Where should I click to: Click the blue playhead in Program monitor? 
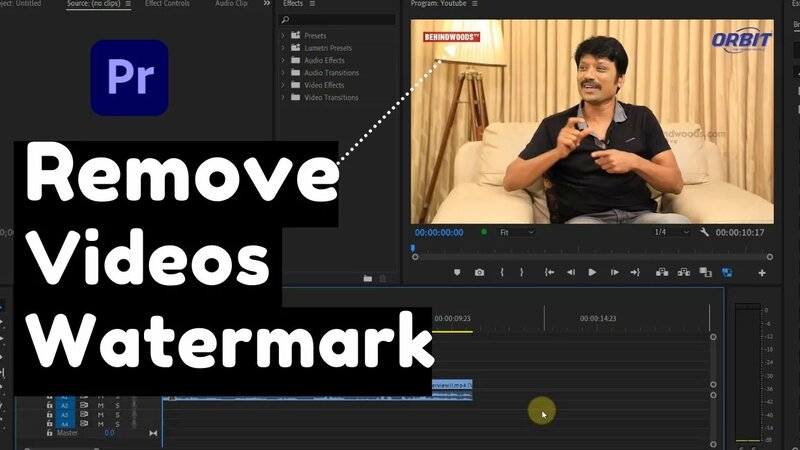tap(413, 248)
